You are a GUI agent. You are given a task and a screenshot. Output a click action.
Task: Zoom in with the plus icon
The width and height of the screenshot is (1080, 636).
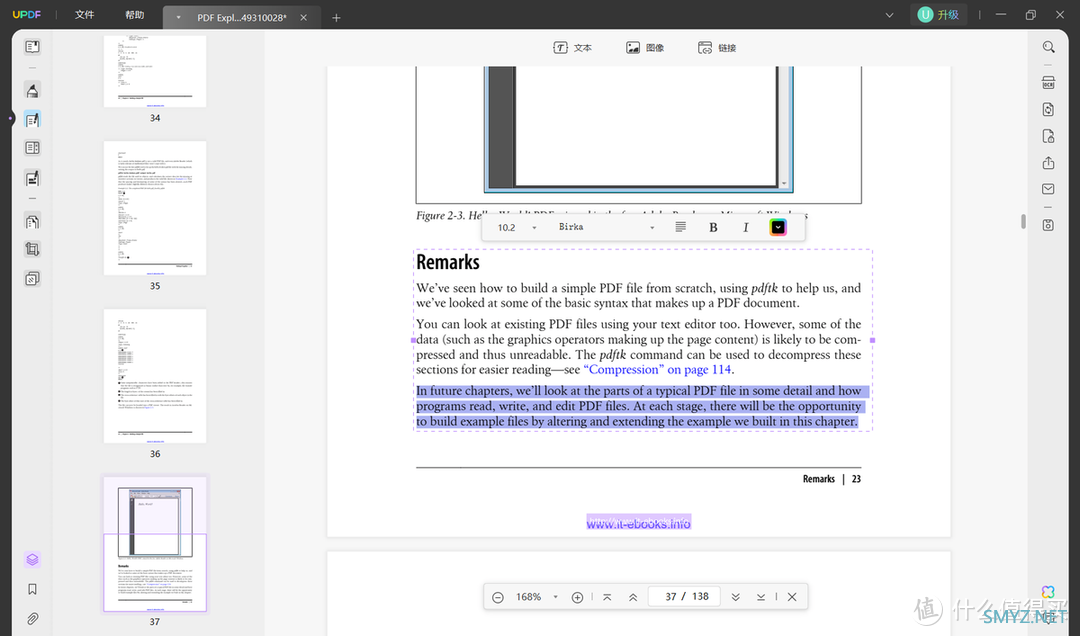577,597
